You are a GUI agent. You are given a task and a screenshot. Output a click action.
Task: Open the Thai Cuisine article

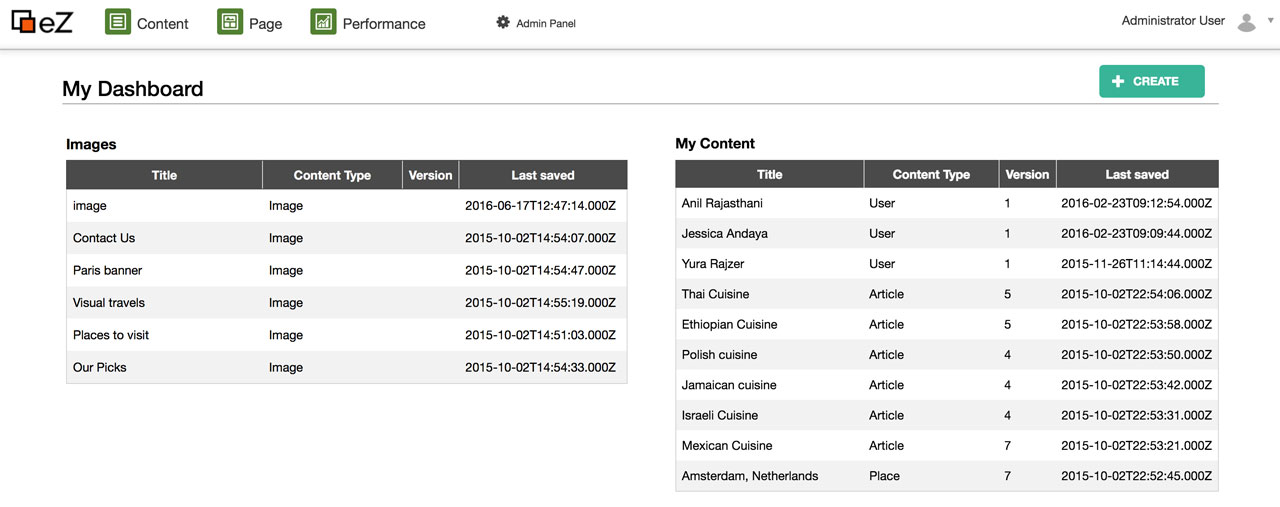click(715, 294)
